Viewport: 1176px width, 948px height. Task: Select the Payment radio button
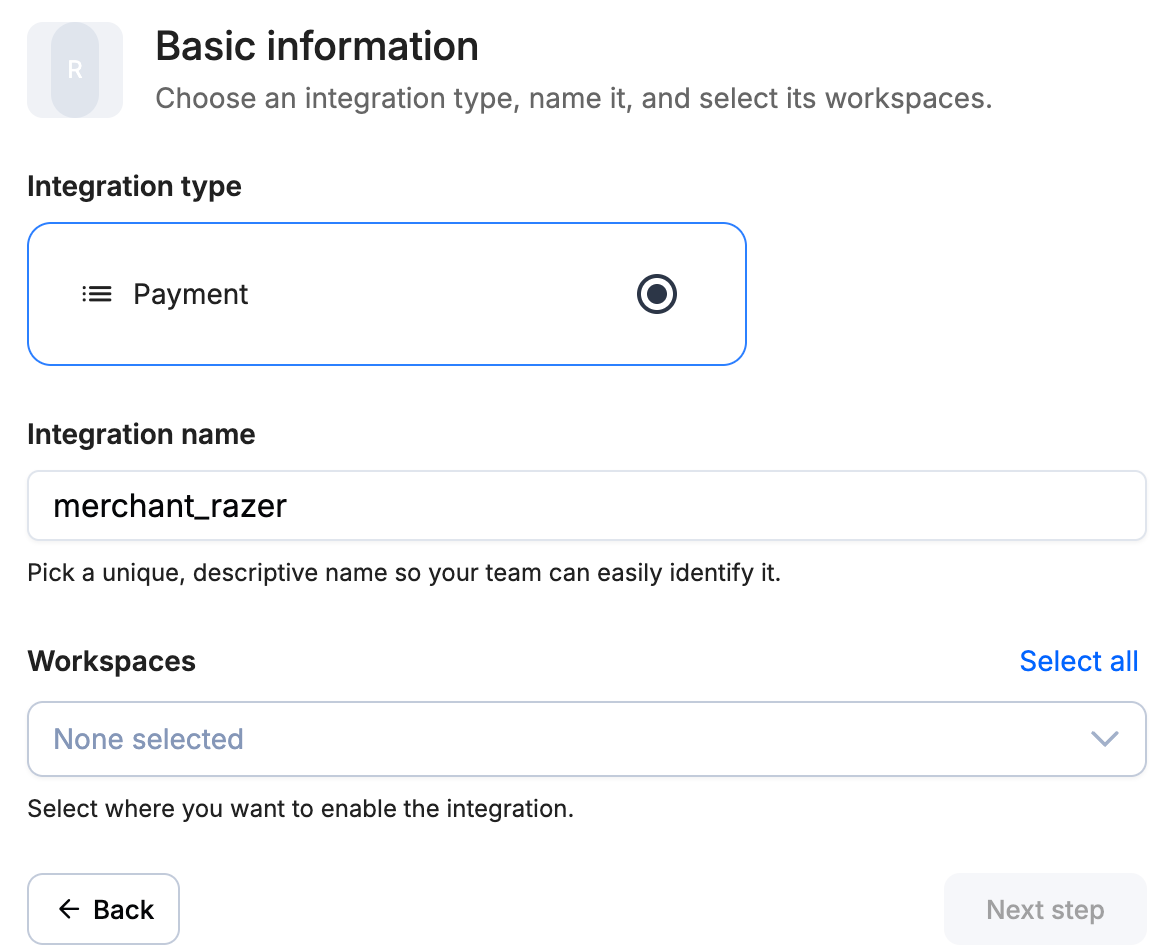click(656, 293)
